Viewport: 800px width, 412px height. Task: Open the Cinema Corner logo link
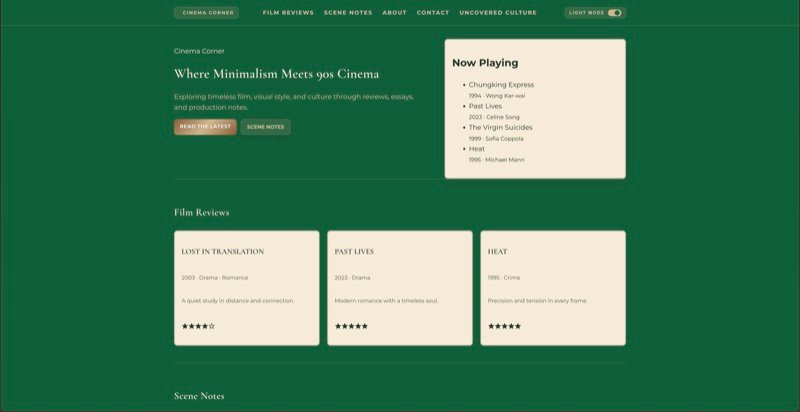(x=206, y=13)
